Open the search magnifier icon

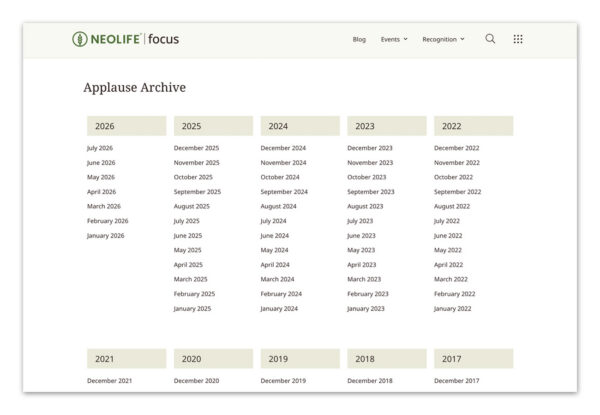(x=490, y=39)
